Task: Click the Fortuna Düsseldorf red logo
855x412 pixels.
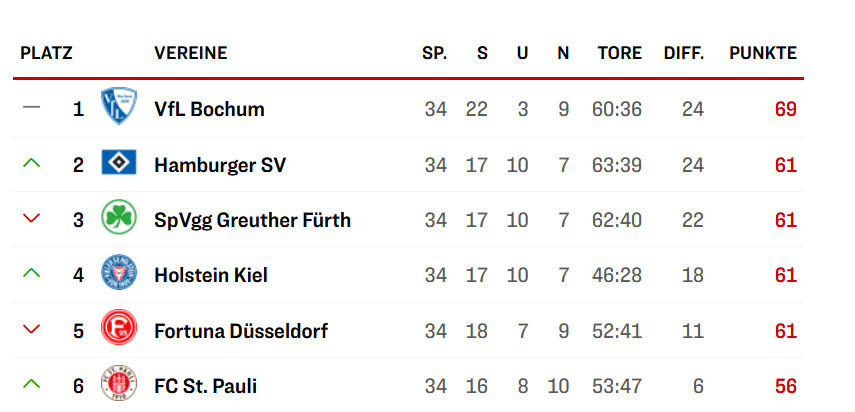Action: pos(119,328)
